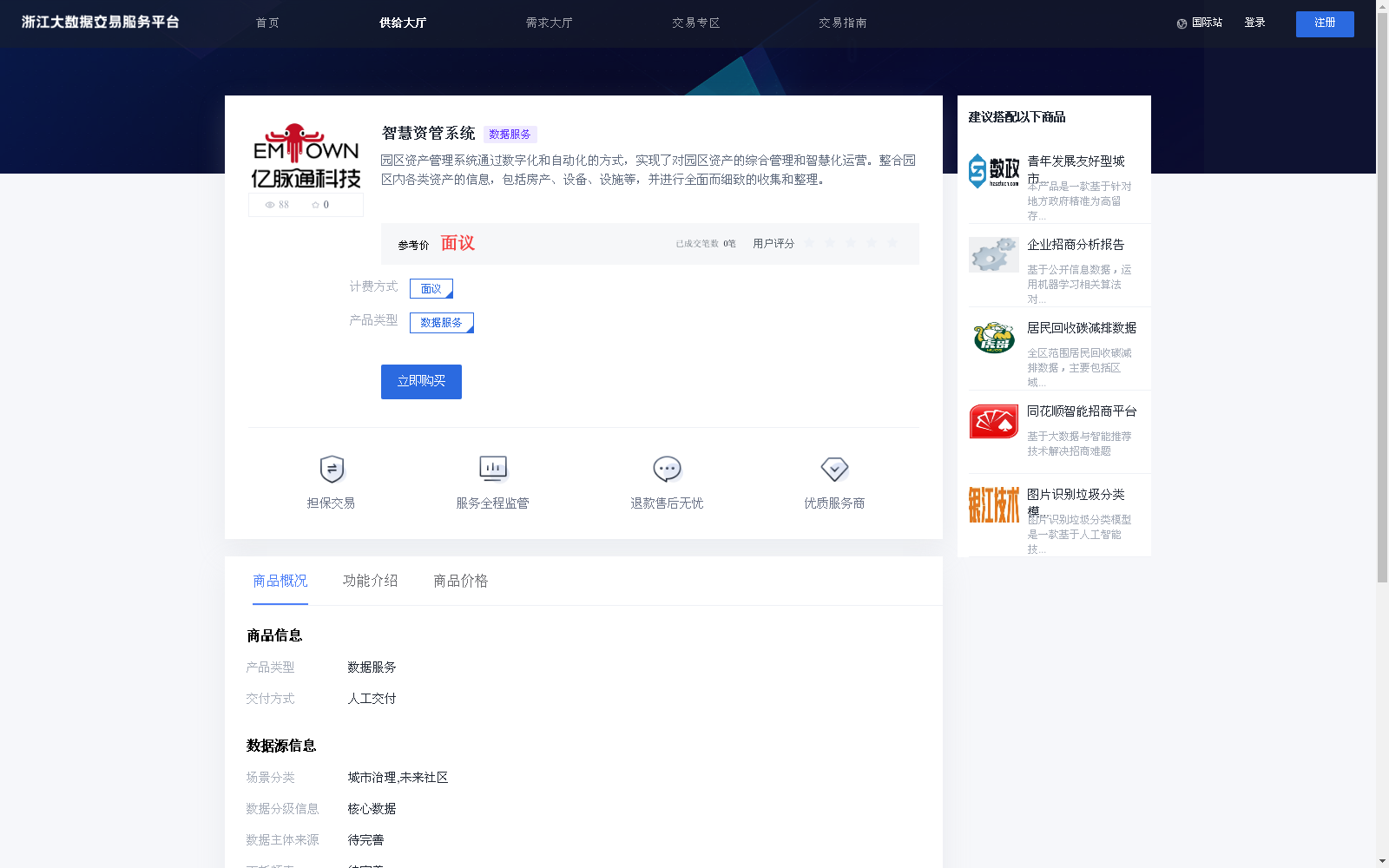
Task: Open 供给大厅 navigation item
Action: pyautogui.click(x=403, y=23)
